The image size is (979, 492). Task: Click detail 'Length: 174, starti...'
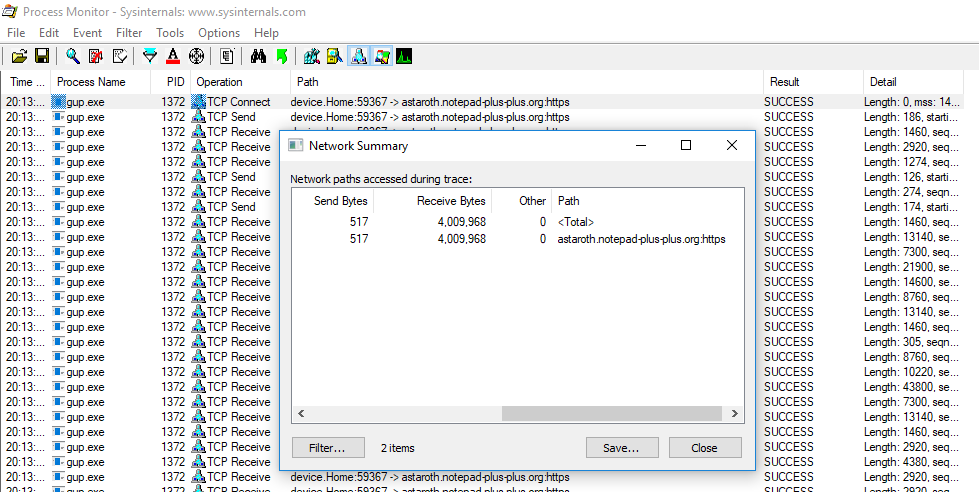(x=911, y=207)
